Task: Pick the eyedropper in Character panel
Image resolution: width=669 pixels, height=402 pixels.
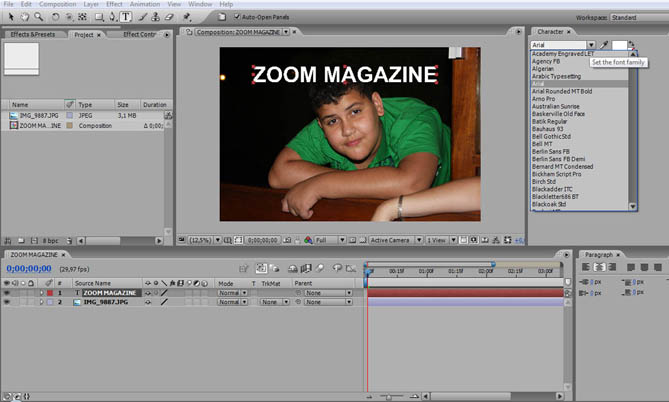Action: click(604, 46)
